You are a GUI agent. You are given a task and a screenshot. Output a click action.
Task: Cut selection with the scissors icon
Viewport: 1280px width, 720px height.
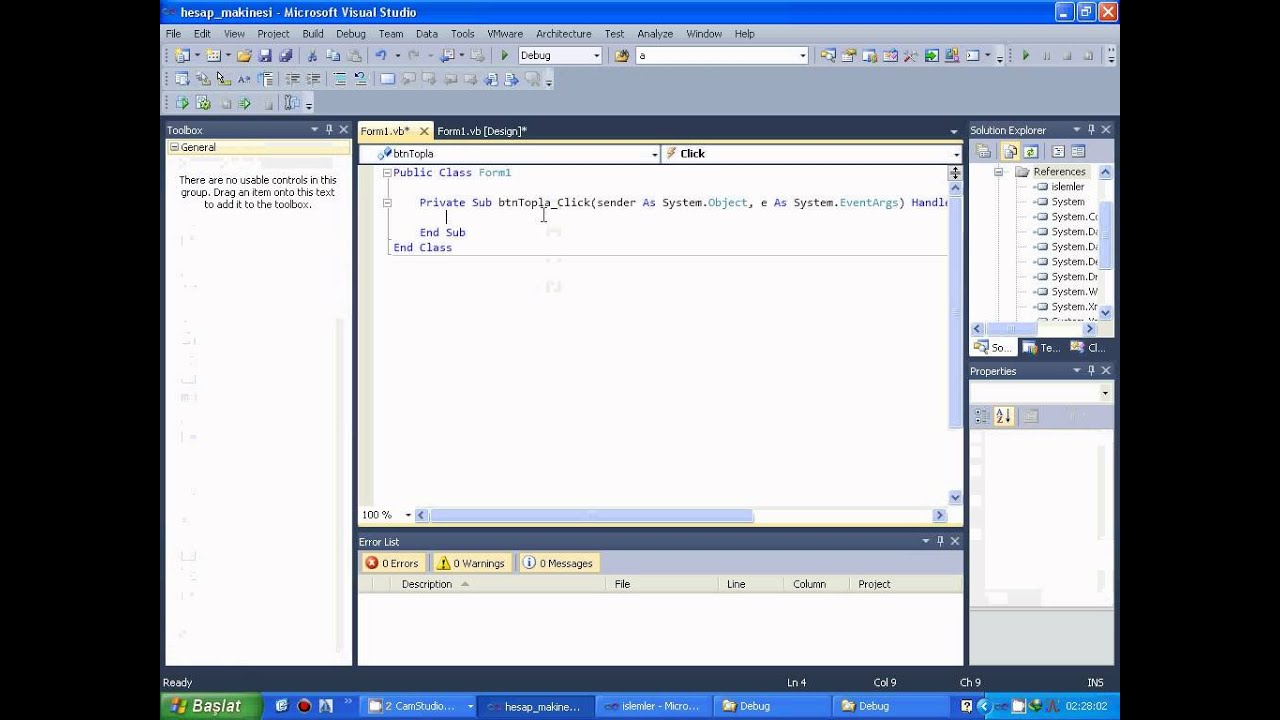click(312, 56)
